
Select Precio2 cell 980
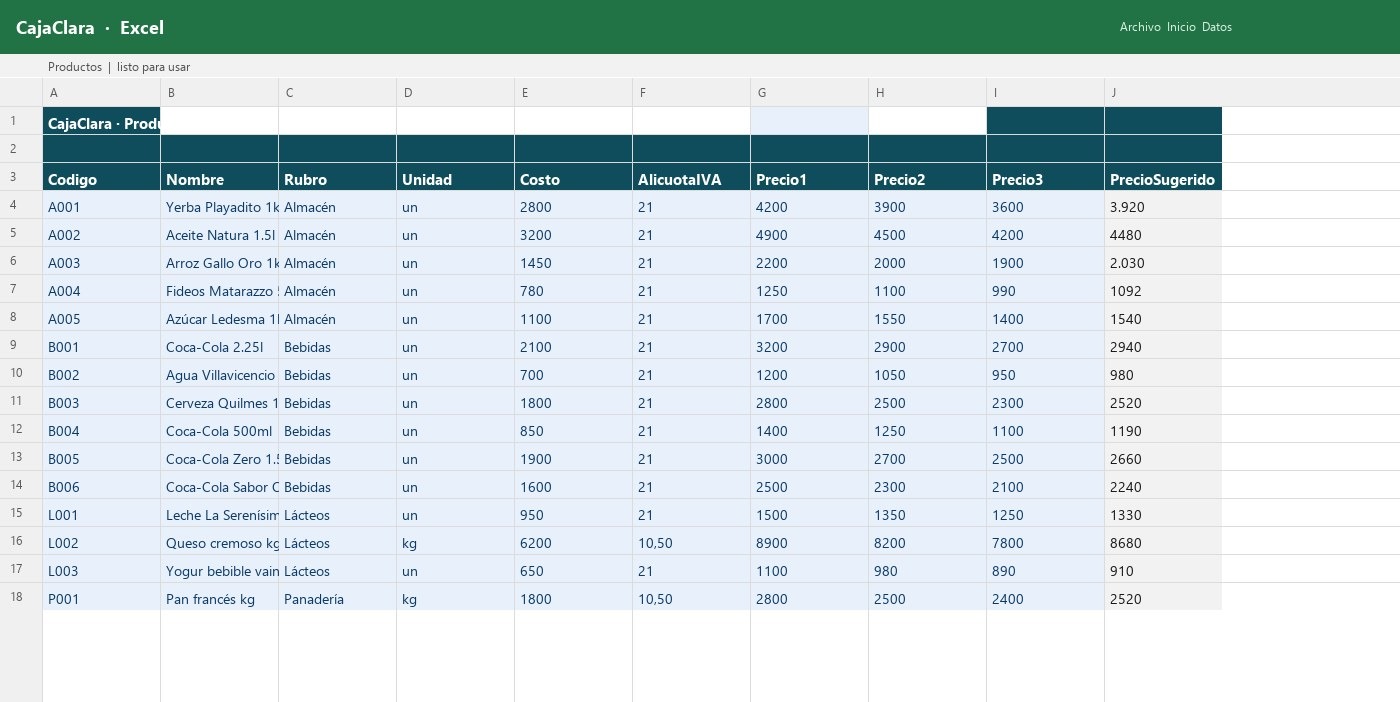927,569
